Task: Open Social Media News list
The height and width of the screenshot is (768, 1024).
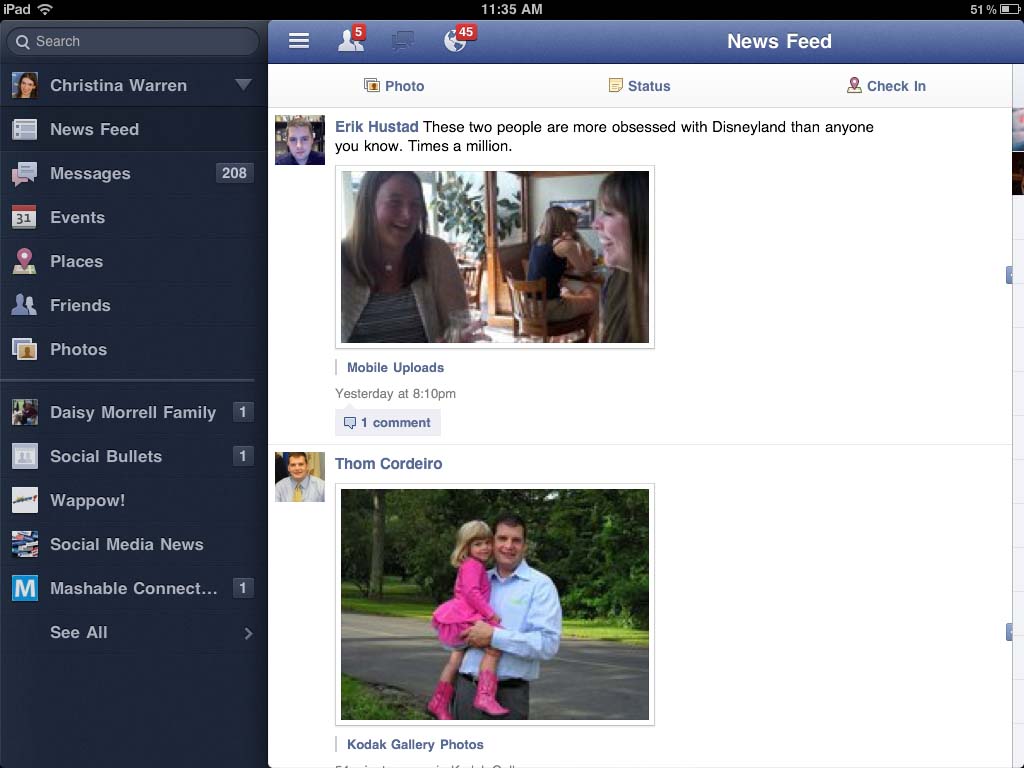Action: (133, 544)
